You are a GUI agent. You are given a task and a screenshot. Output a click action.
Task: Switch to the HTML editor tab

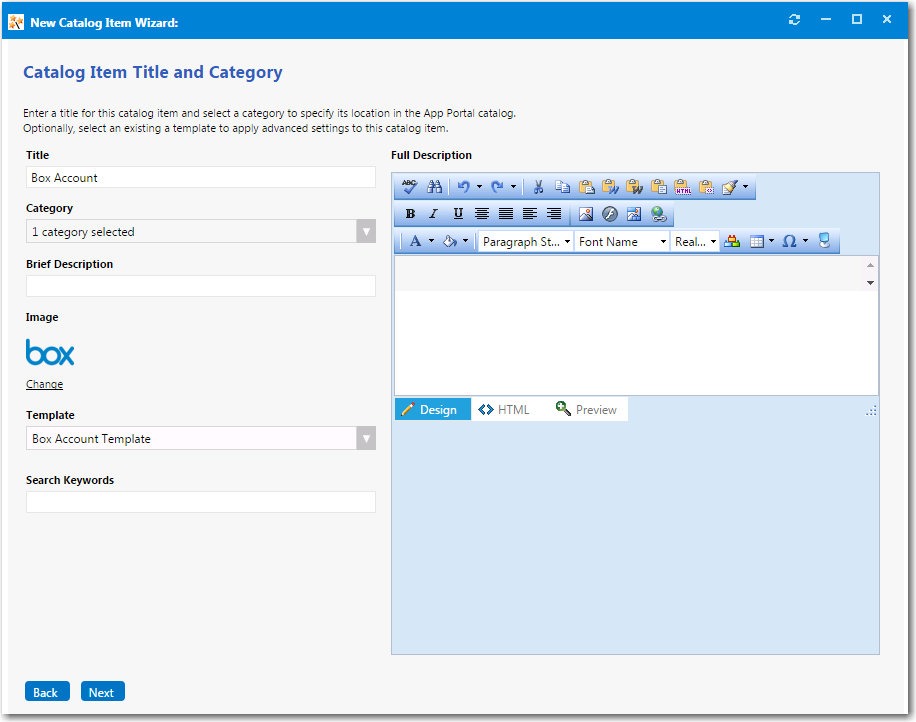(504, 410)
